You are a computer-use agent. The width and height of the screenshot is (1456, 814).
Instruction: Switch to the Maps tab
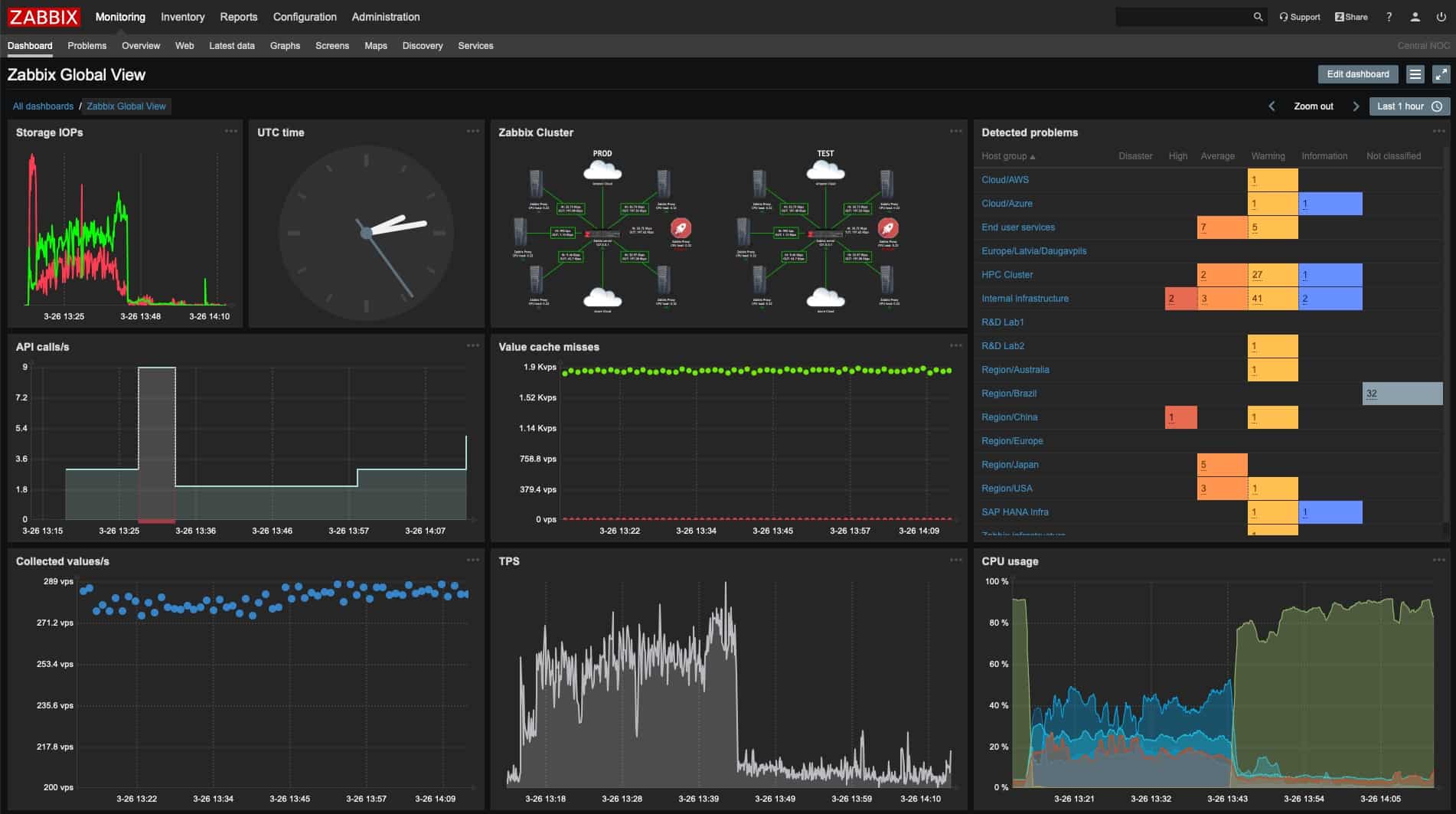pos(376,46)
